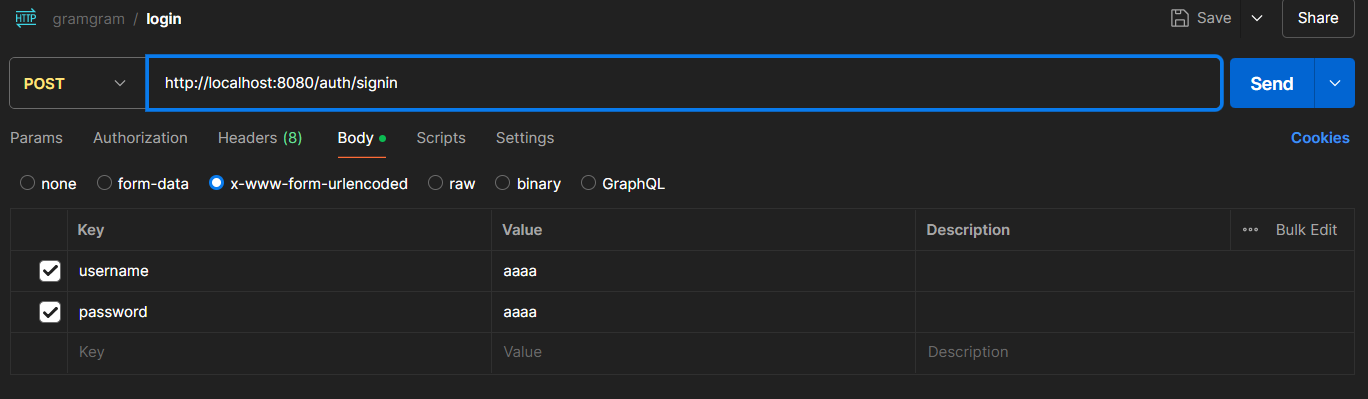Switch to the Params tab
Screen dimensions: 1368x399
[36, 138]
